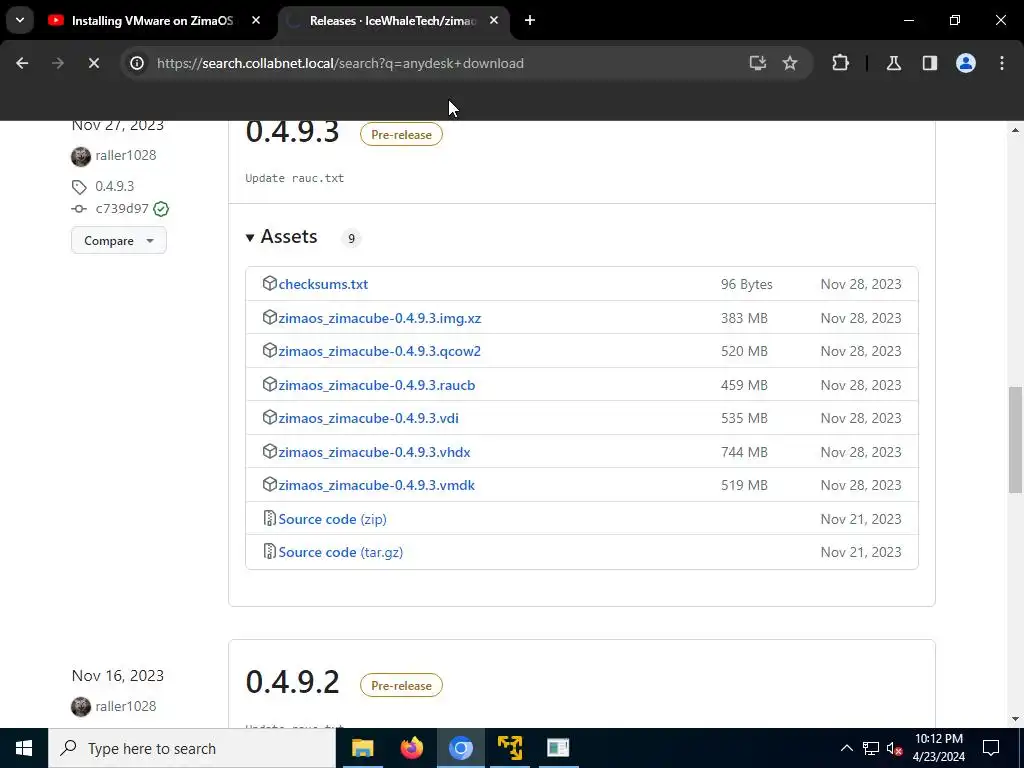Image resolution: width=1024 pixels, height=768 pixels.
Task: Go back with the browser back arrow
Action: 22,63
